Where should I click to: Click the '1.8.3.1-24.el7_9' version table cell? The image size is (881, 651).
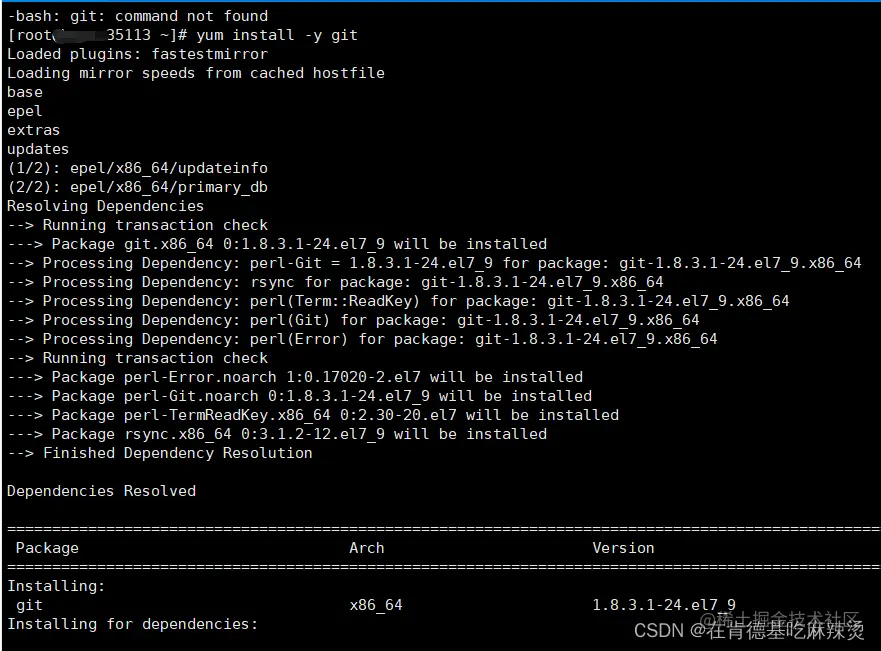pos(664,606)
